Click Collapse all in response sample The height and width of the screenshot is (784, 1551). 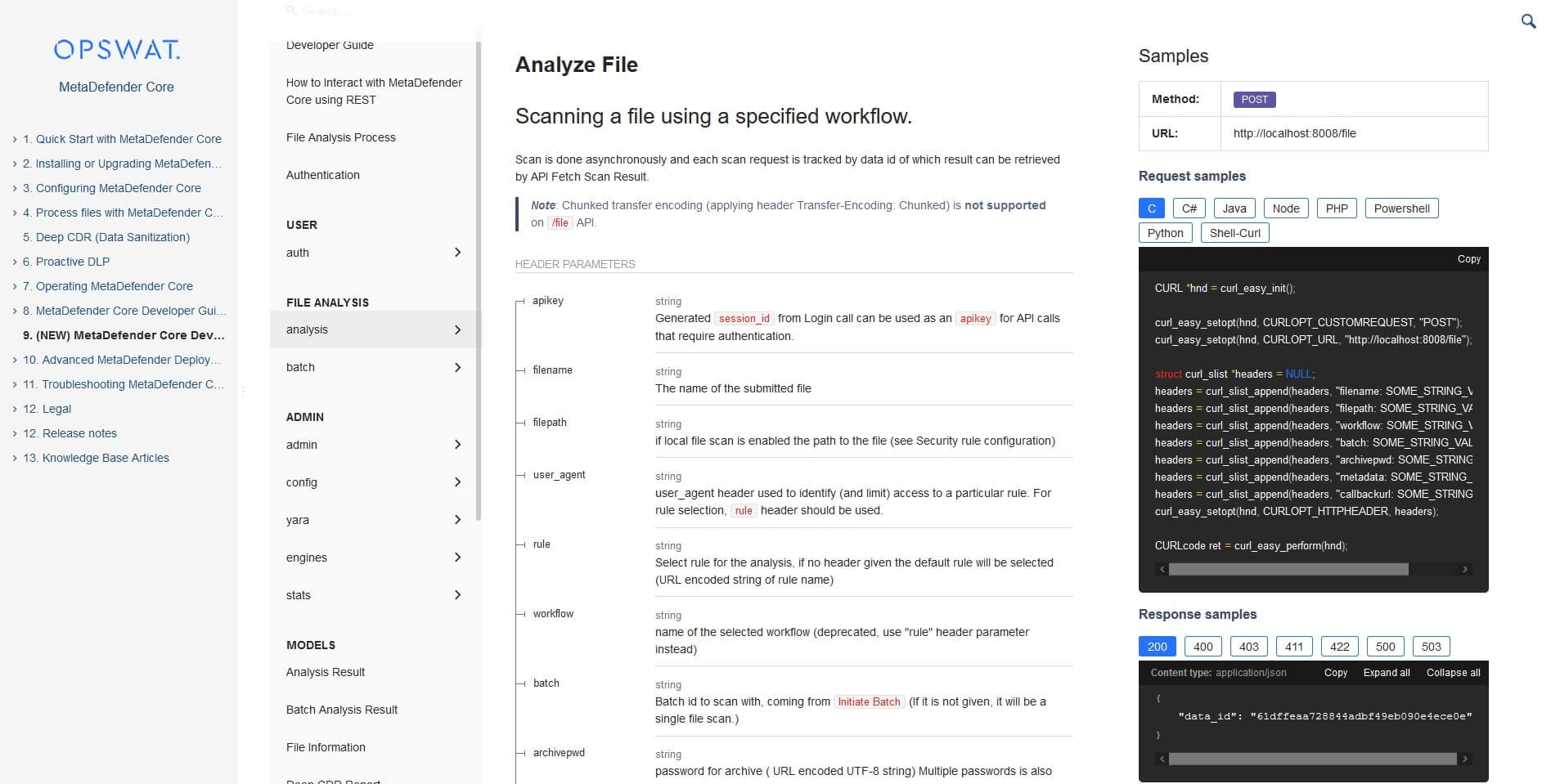click(x=1454, y=672)
